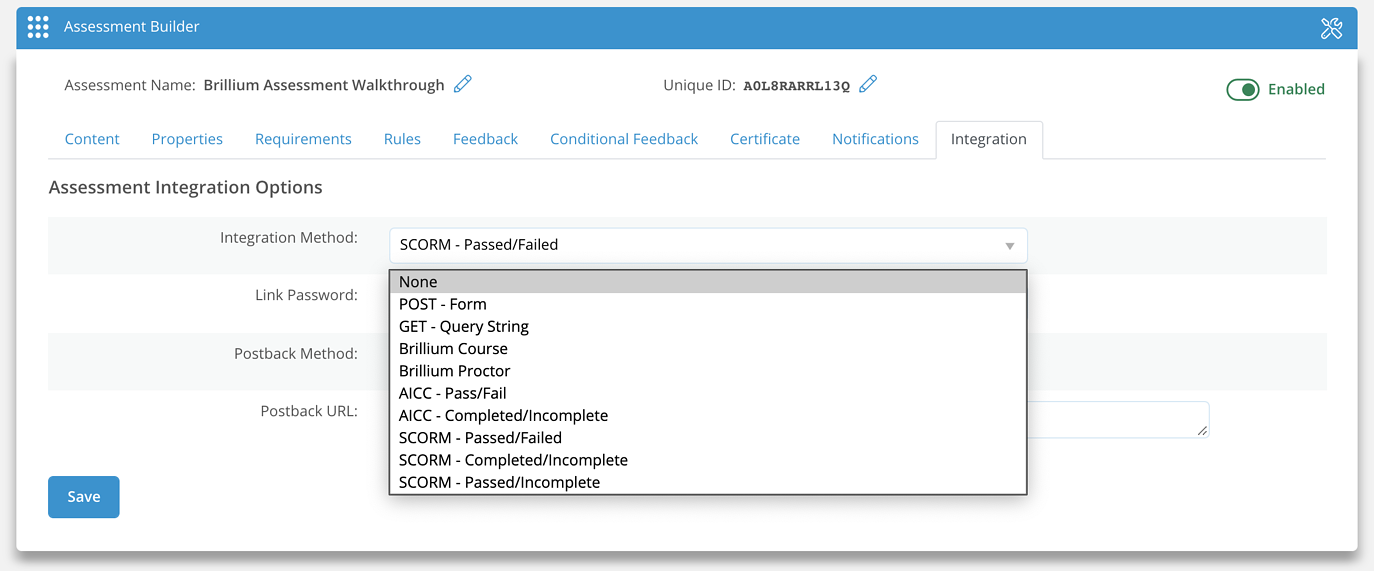Screen dimensions: 1374x571
Task: Edit the assessment name pencil icon
Action: click(x=463, y=84)
